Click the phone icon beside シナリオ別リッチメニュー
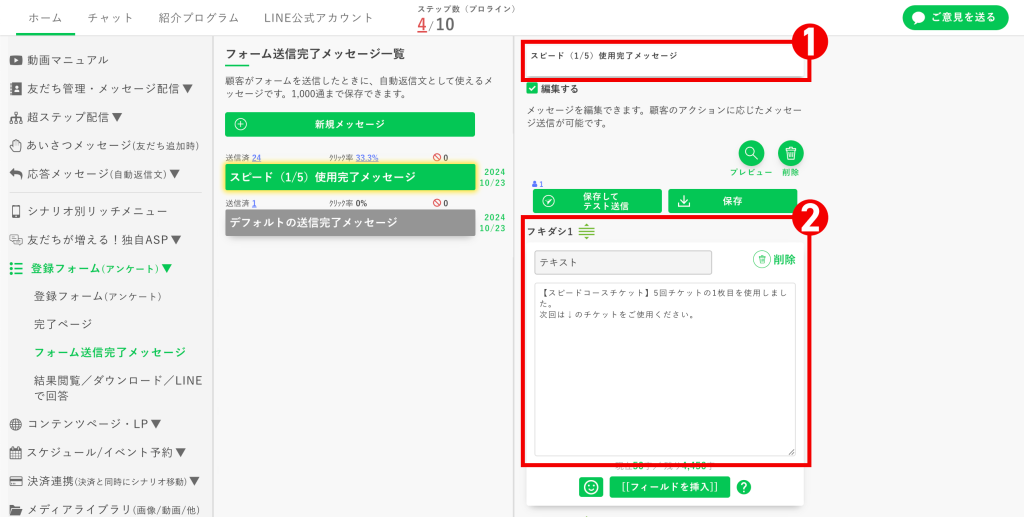The image size is (1024, 517). point(16,212)
